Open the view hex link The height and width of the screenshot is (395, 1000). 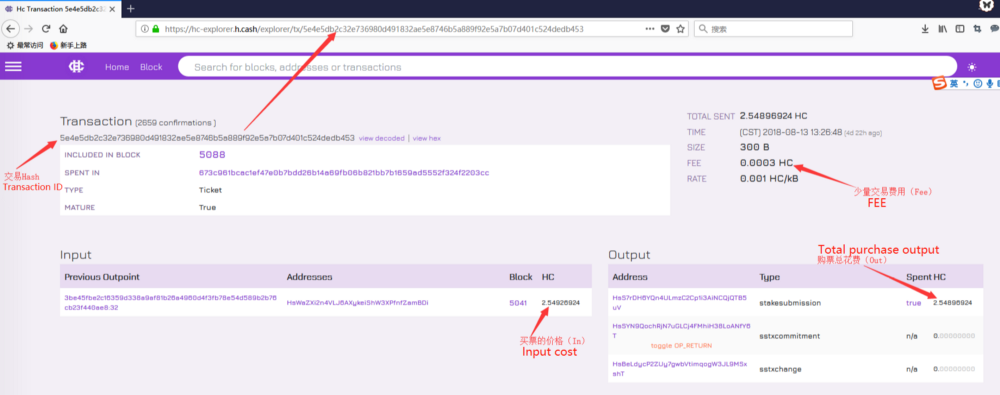click(427, 138)
